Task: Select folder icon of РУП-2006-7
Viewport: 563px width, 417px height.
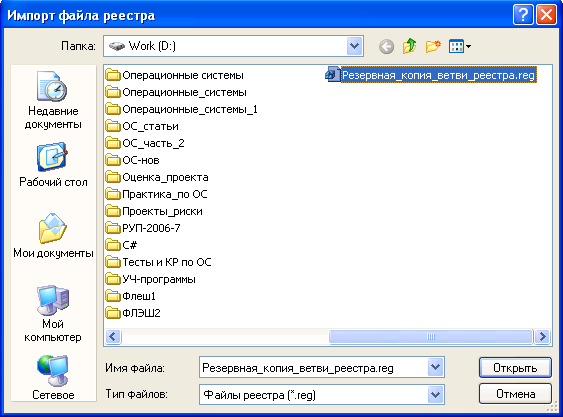Action: [113, 228]
